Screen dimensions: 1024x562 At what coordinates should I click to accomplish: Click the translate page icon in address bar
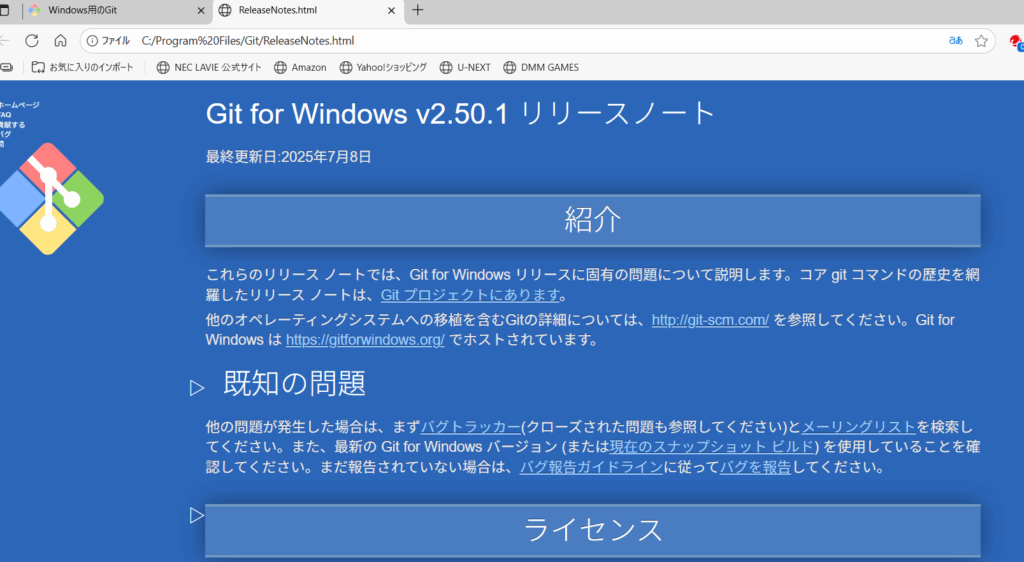coord(955,41)
